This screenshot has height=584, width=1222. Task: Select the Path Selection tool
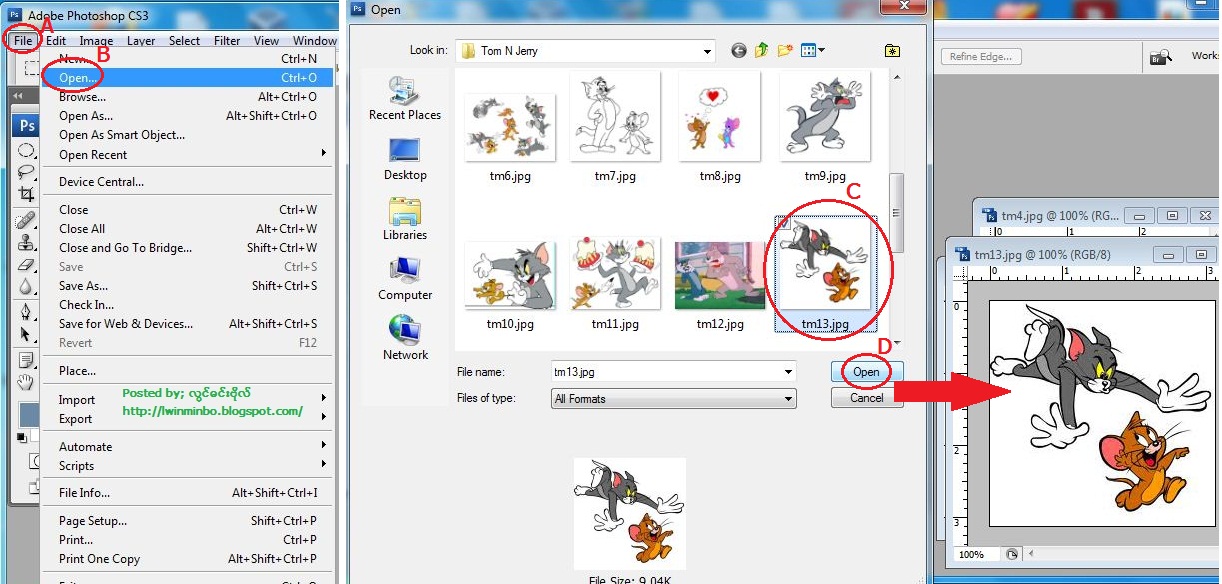click(x=26, y=335)
